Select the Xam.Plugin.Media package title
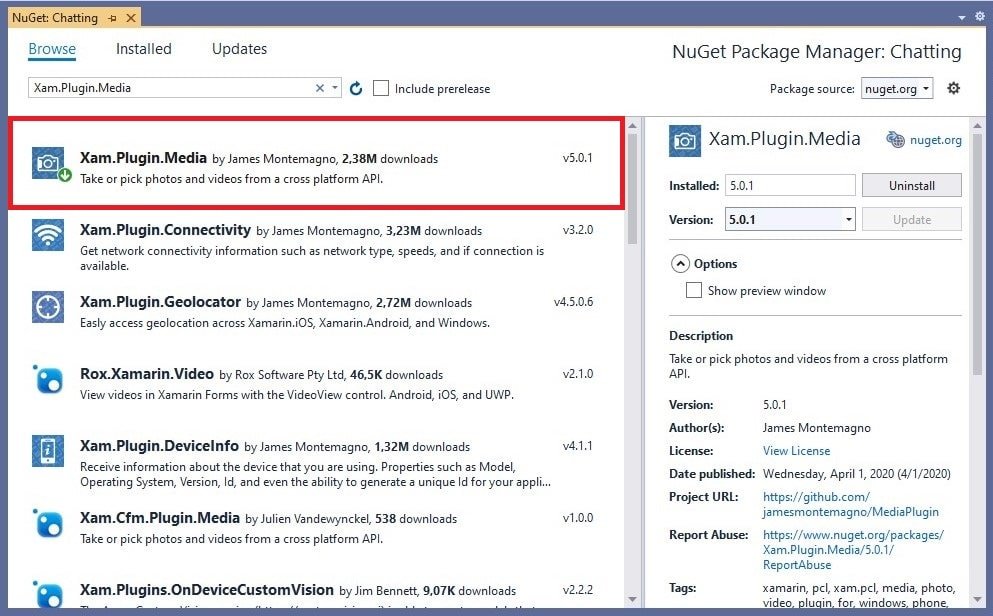 click(143, 158)
